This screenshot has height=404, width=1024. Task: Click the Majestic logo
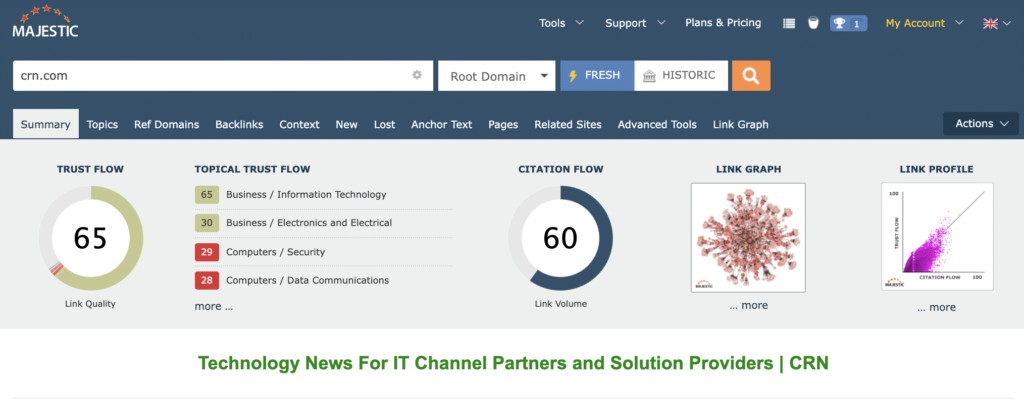point(45,21)
